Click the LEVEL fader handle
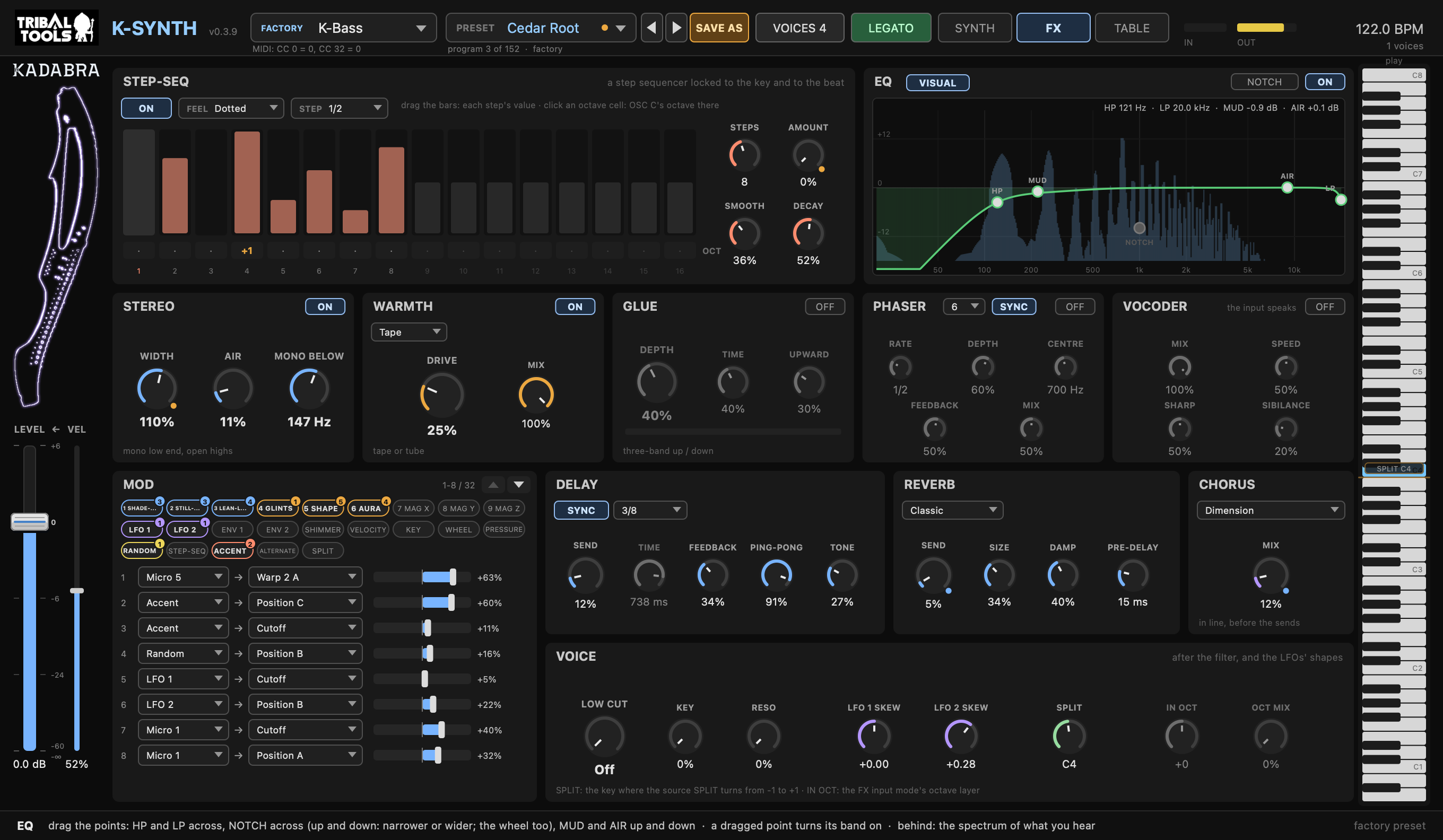The image size is (1443, 840). point(29,522)
